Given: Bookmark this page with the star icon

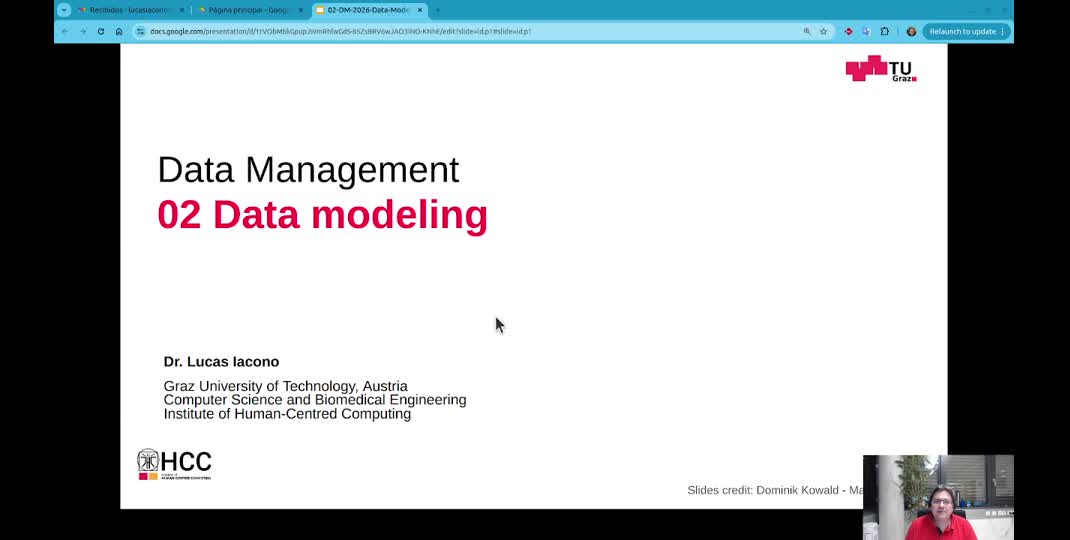Looking at the screenshot, I should click(x=824, y=31).
